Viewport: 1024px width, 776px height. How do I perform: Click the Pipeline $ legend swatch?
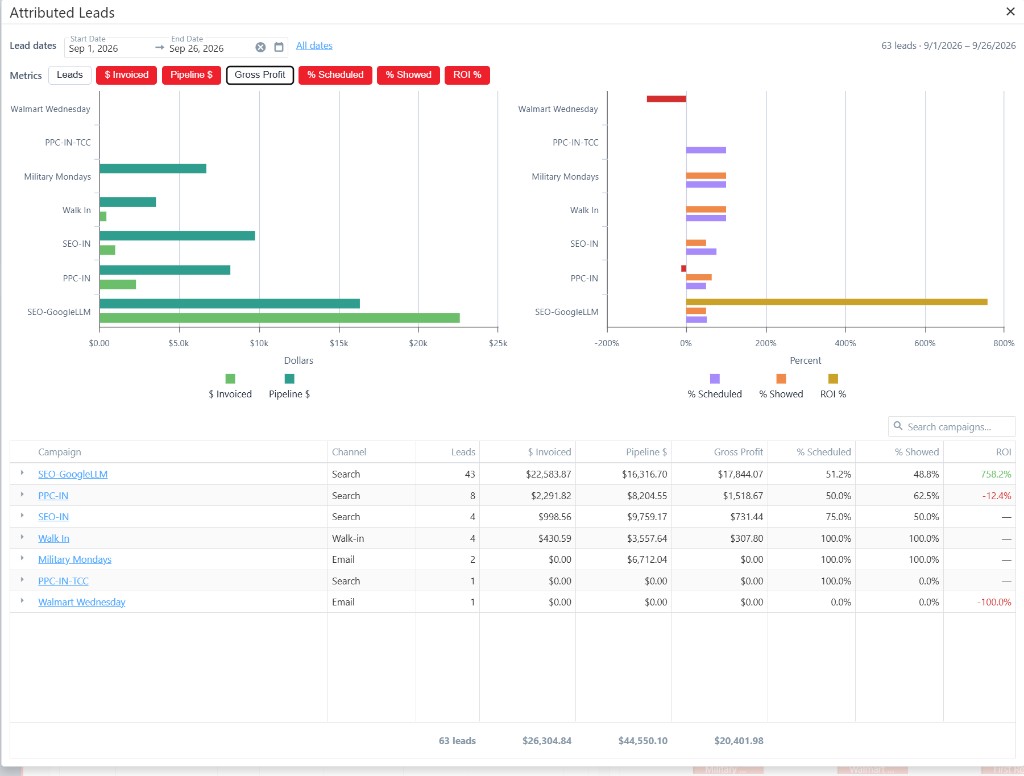click(x=289, y=379)
